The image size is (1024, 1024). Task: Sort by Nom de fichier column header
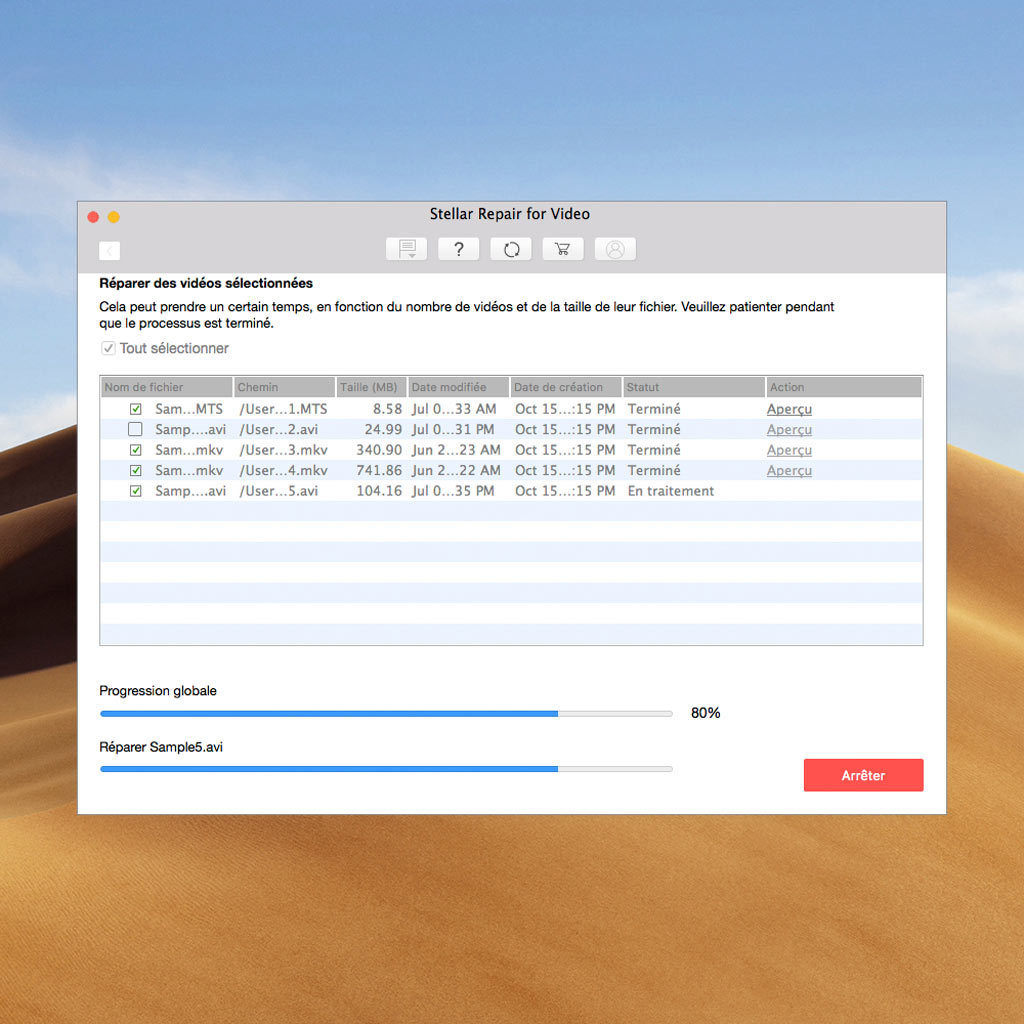[167, 387]
